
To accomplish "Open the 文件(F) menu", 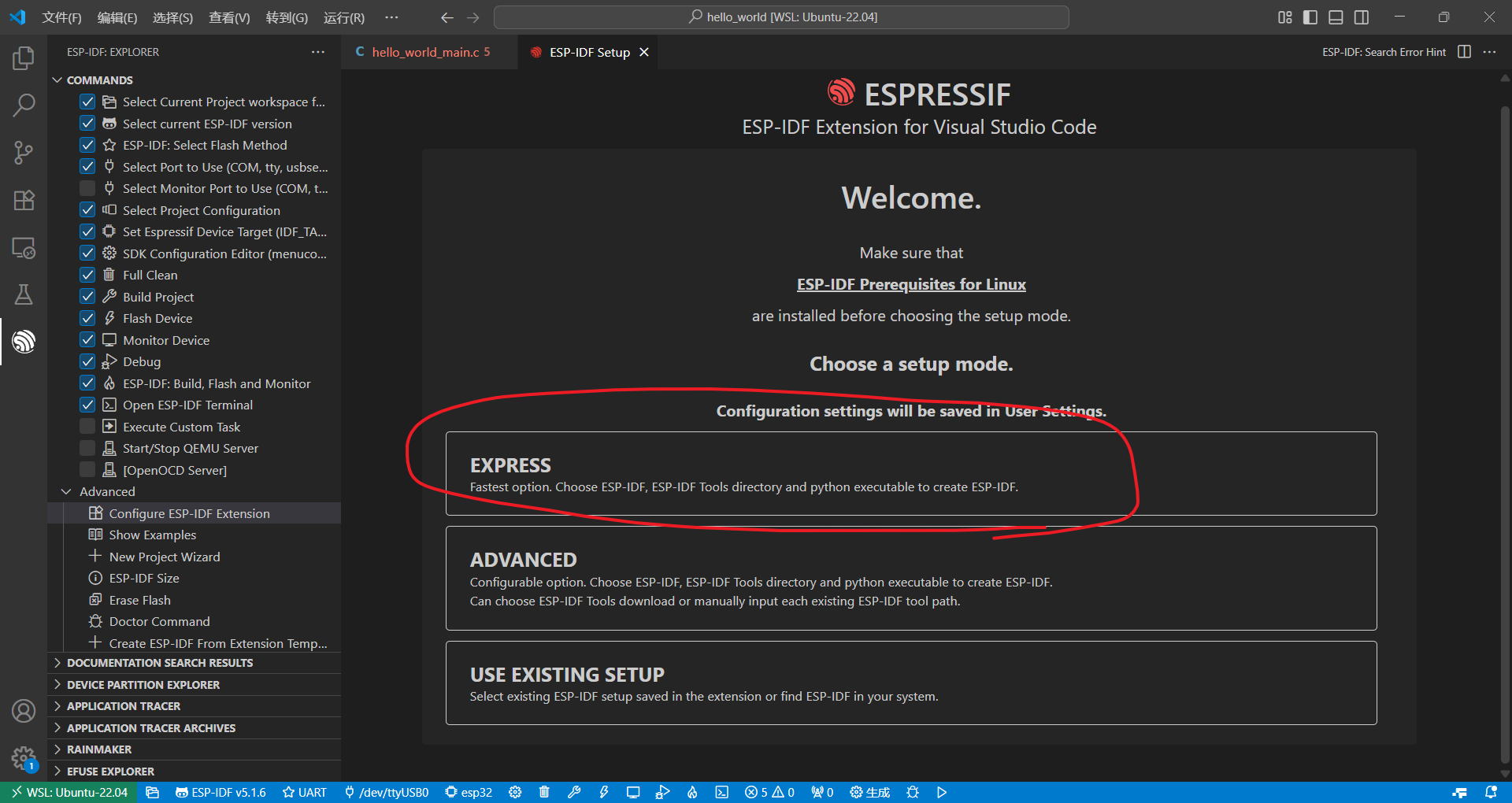I will (x=61, y=17).
